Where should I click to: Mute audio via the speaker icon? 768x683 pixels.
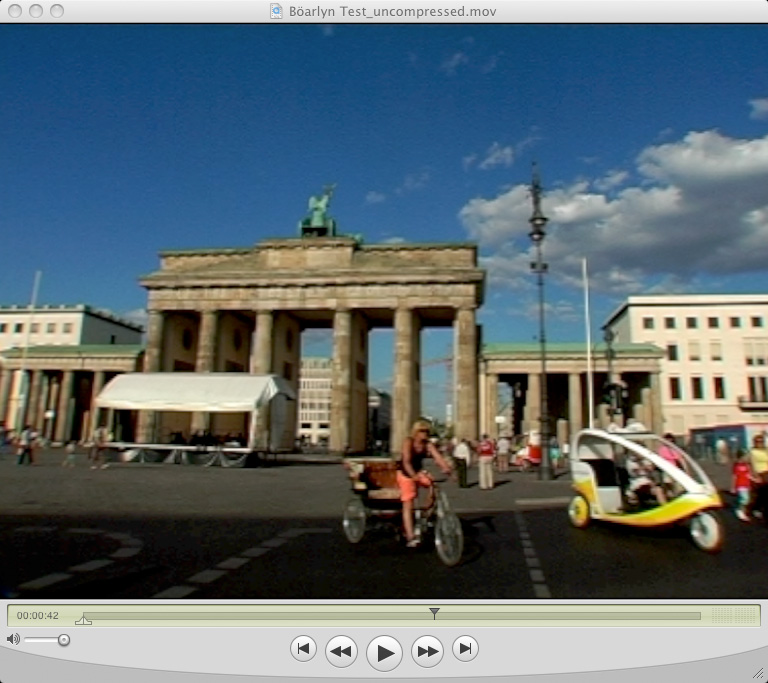[13, 639]
